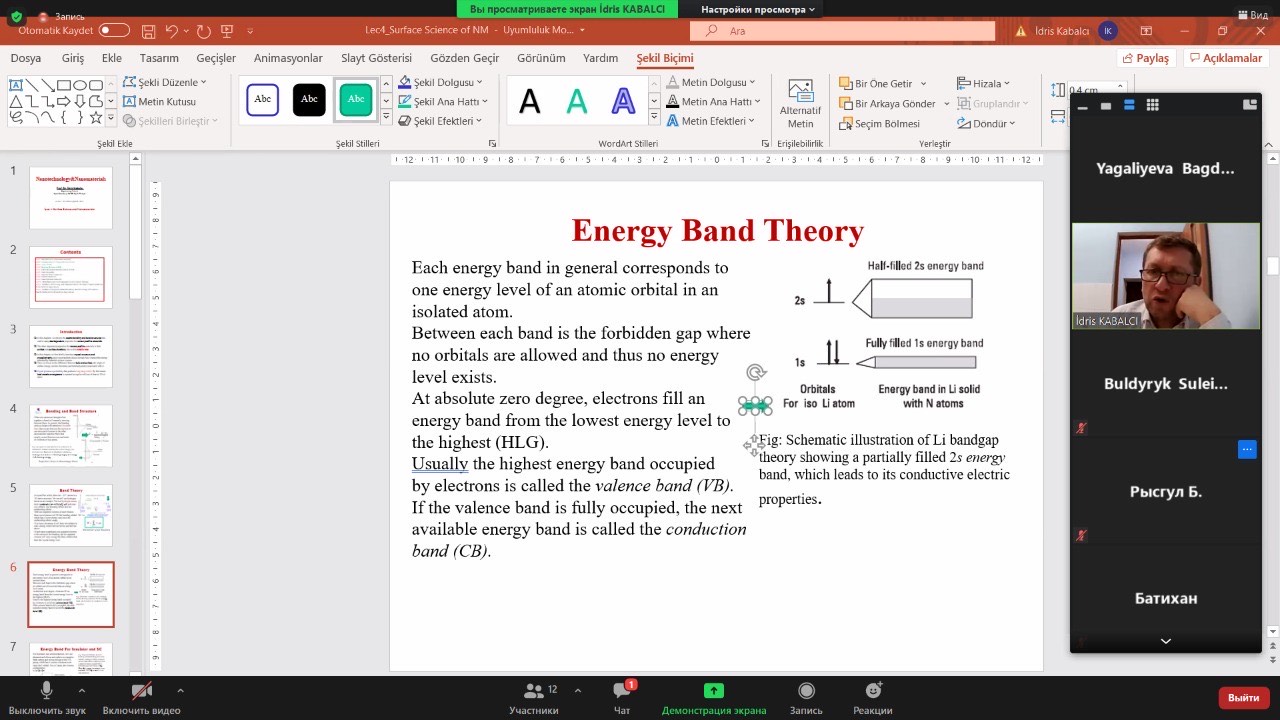1280x720 pixels.
Task: Click the Reactions smiley icon
Action: (x=873, y=691)
